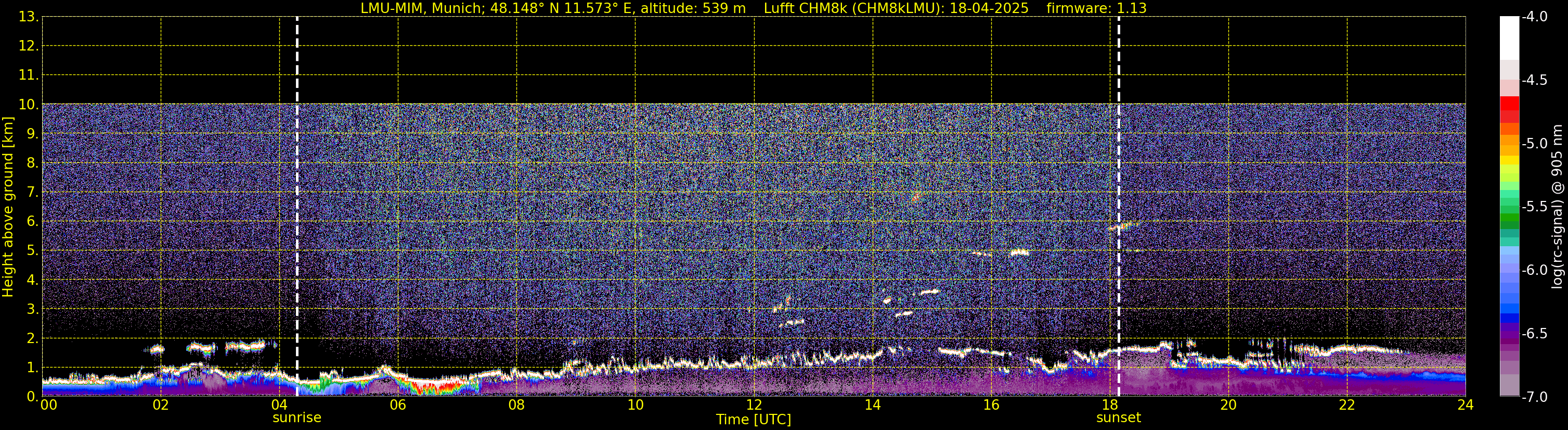The image size is (1568, 430).
Task: Click the '-4.5' colorbar tick label
Action: click(x=1534, y=80)
